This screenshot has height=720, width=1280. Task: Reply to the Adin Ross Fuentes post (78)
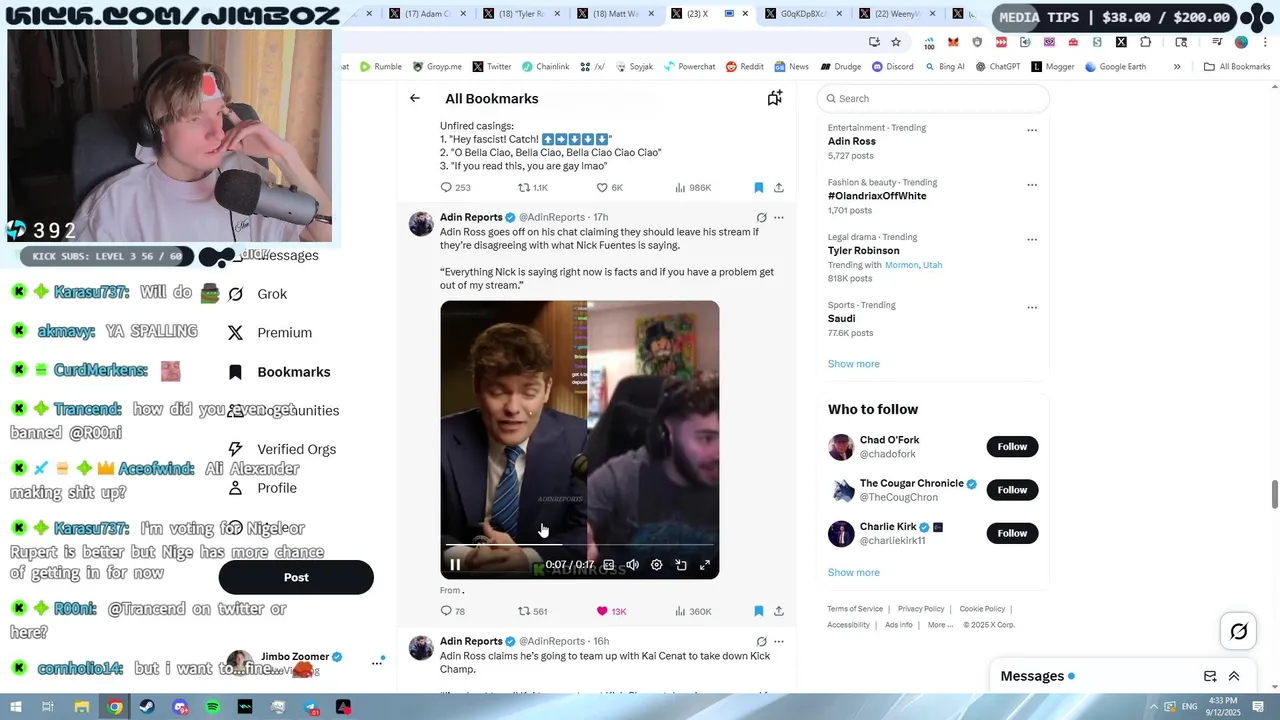tap(452, 611)
